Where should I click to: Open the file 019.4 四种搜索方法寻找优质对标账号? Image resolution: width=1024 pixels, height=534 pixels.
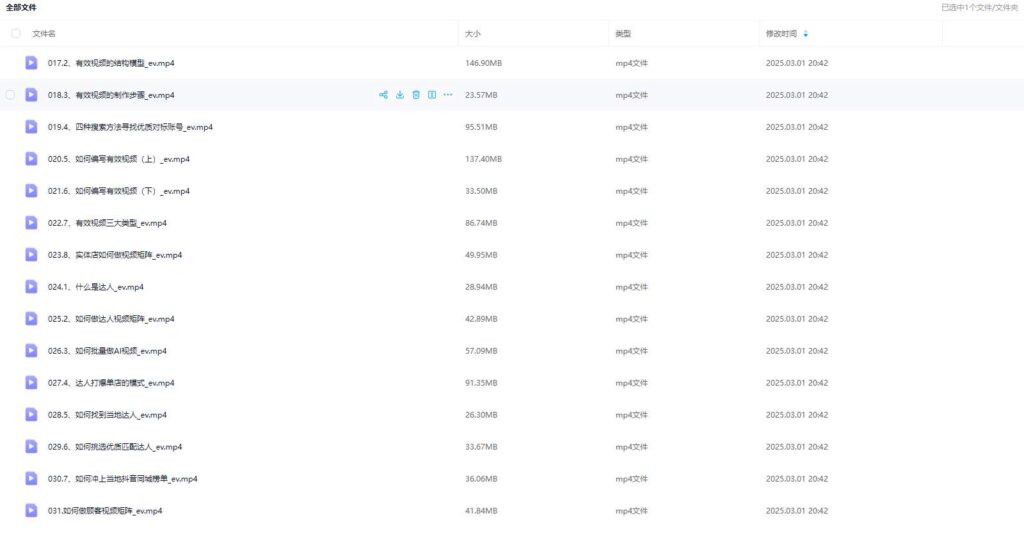(x=130, y=127)
